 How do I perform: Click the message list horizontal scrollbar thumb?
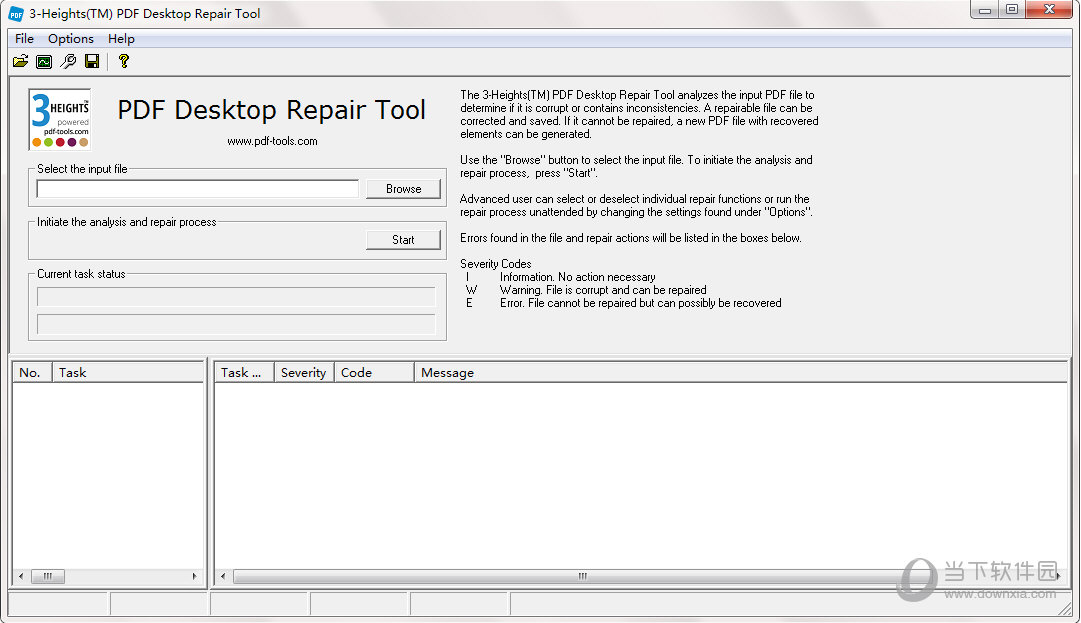click(x=583, y=576)
